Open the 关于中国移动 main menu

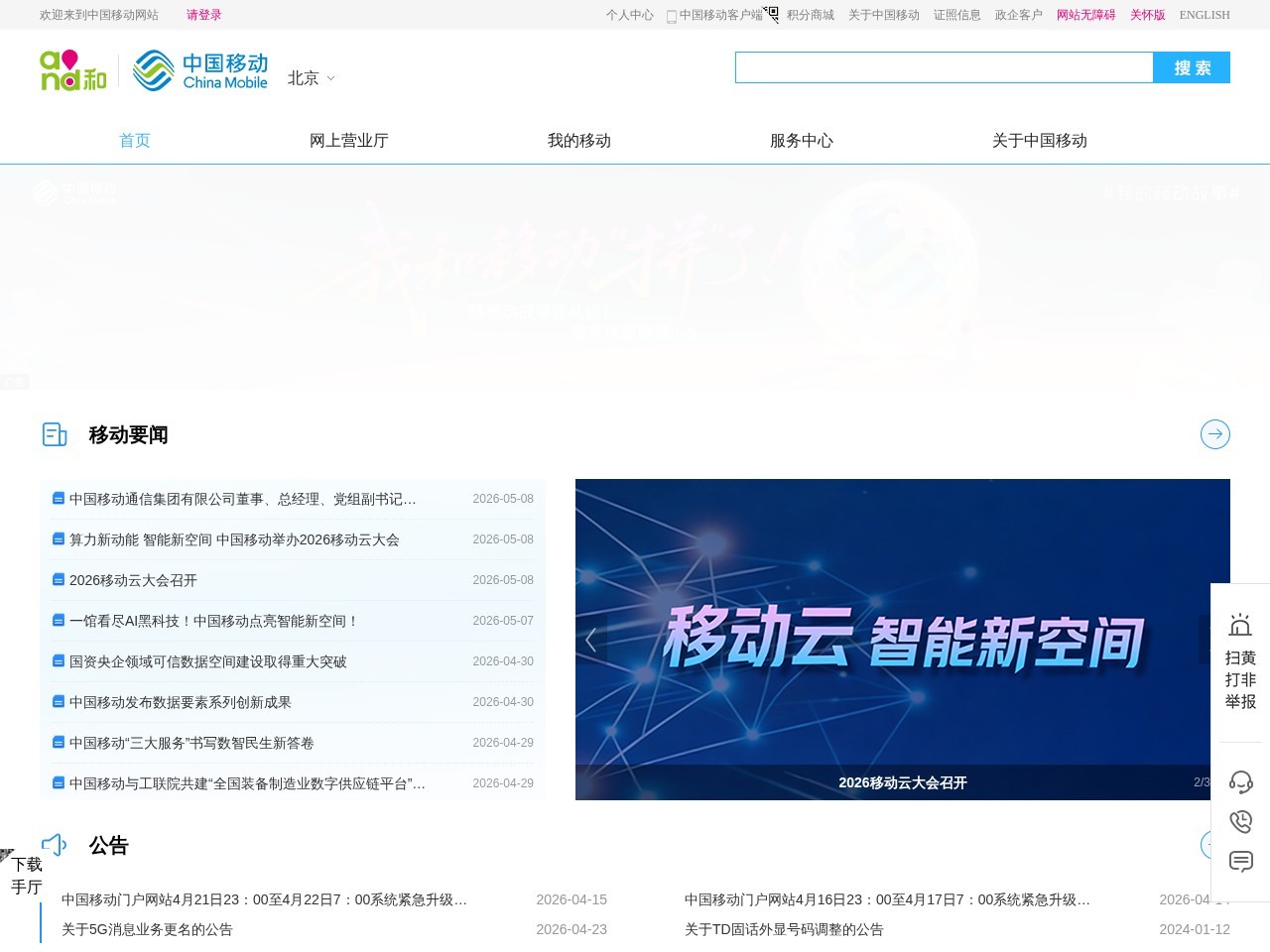(x=1040, y=141)
